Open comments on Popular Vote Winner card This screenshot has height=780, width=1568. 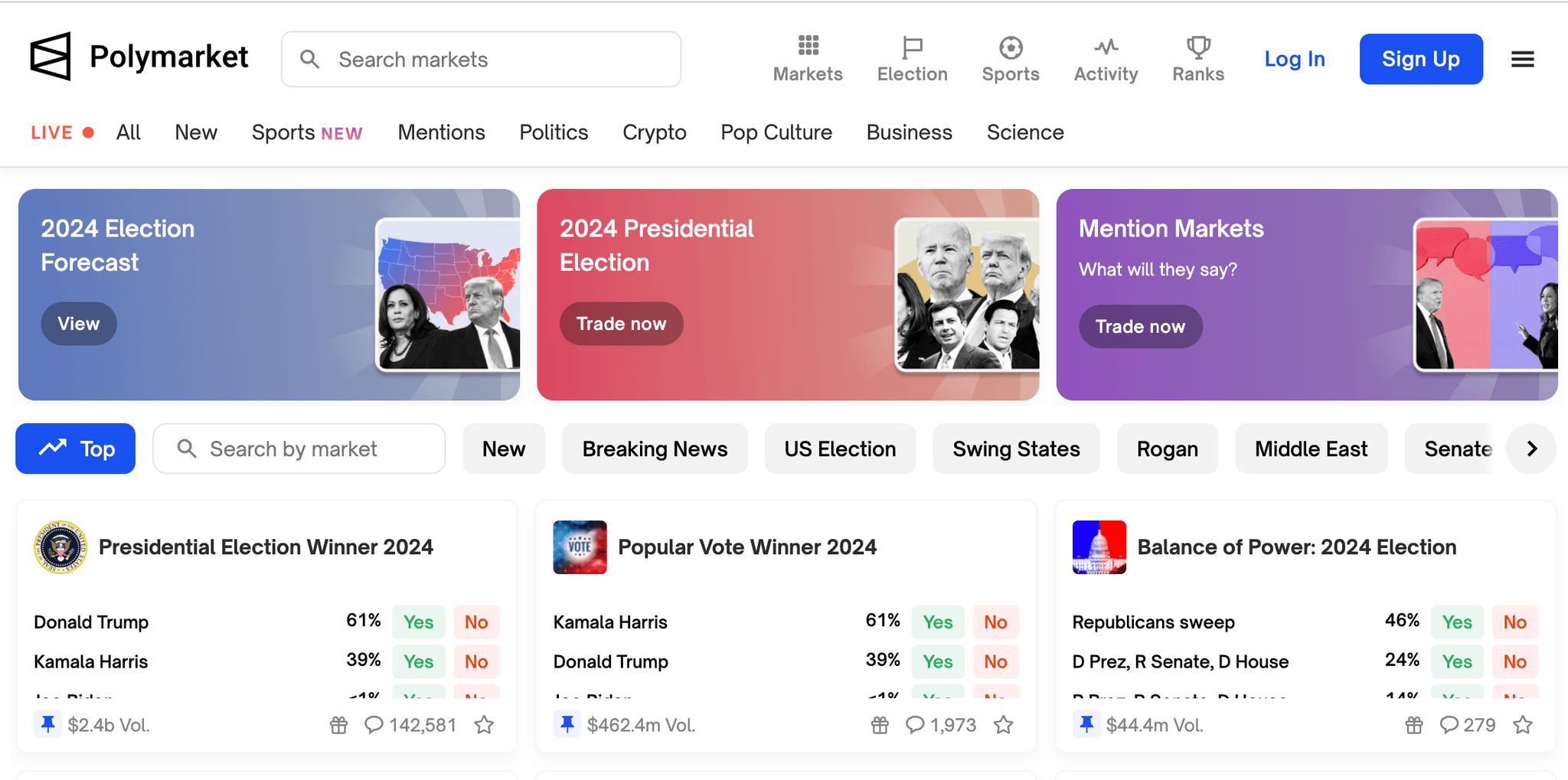click(915, 725)
